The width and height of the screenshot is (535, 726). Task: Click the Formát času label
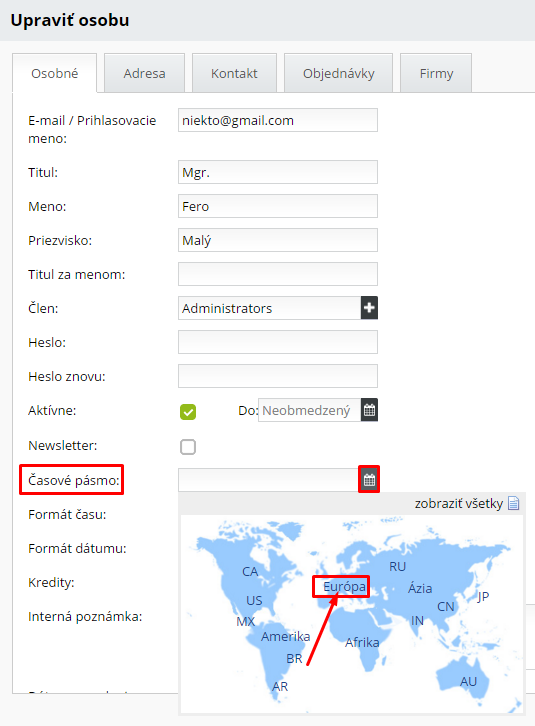tap(67, 514)
